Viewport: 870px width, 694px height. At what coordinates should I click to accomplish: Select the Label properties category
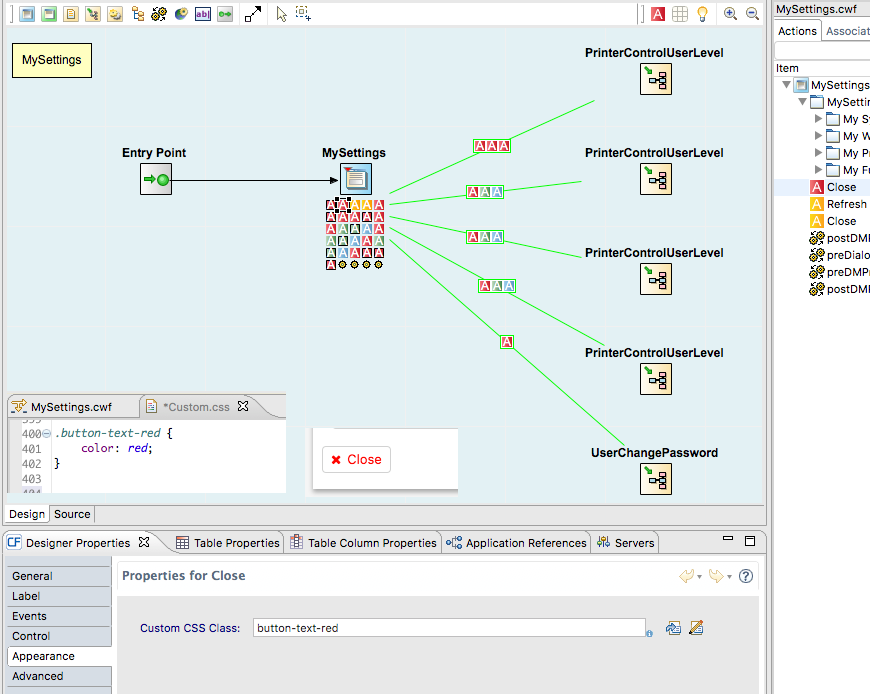click(59, 596)
